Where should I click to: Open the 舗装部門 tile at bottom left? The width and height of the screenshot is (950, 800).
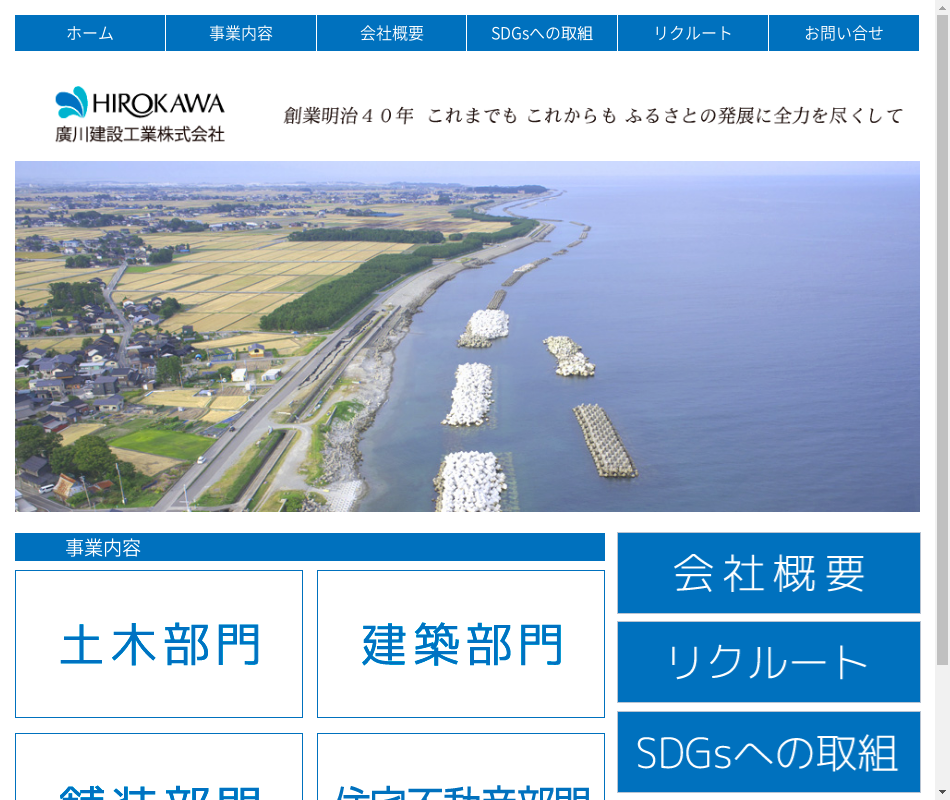pos(159,772)
